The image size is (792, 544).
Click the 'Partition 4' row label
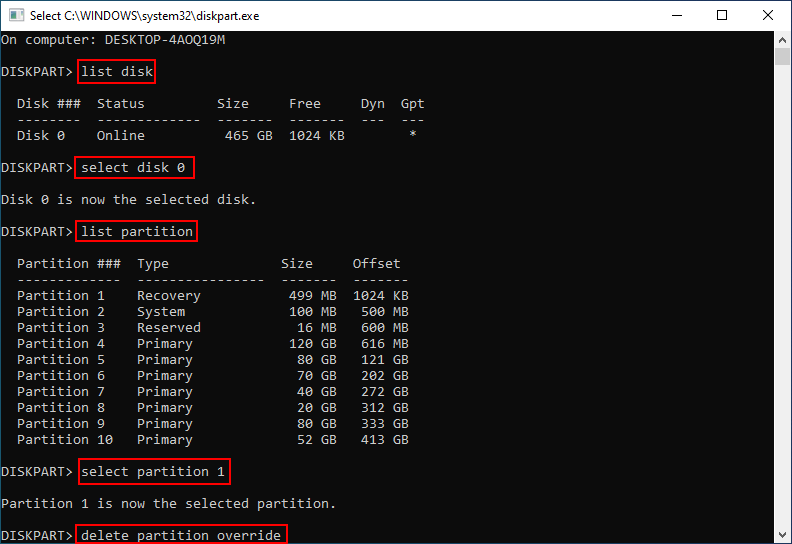[x=61, y=343]
